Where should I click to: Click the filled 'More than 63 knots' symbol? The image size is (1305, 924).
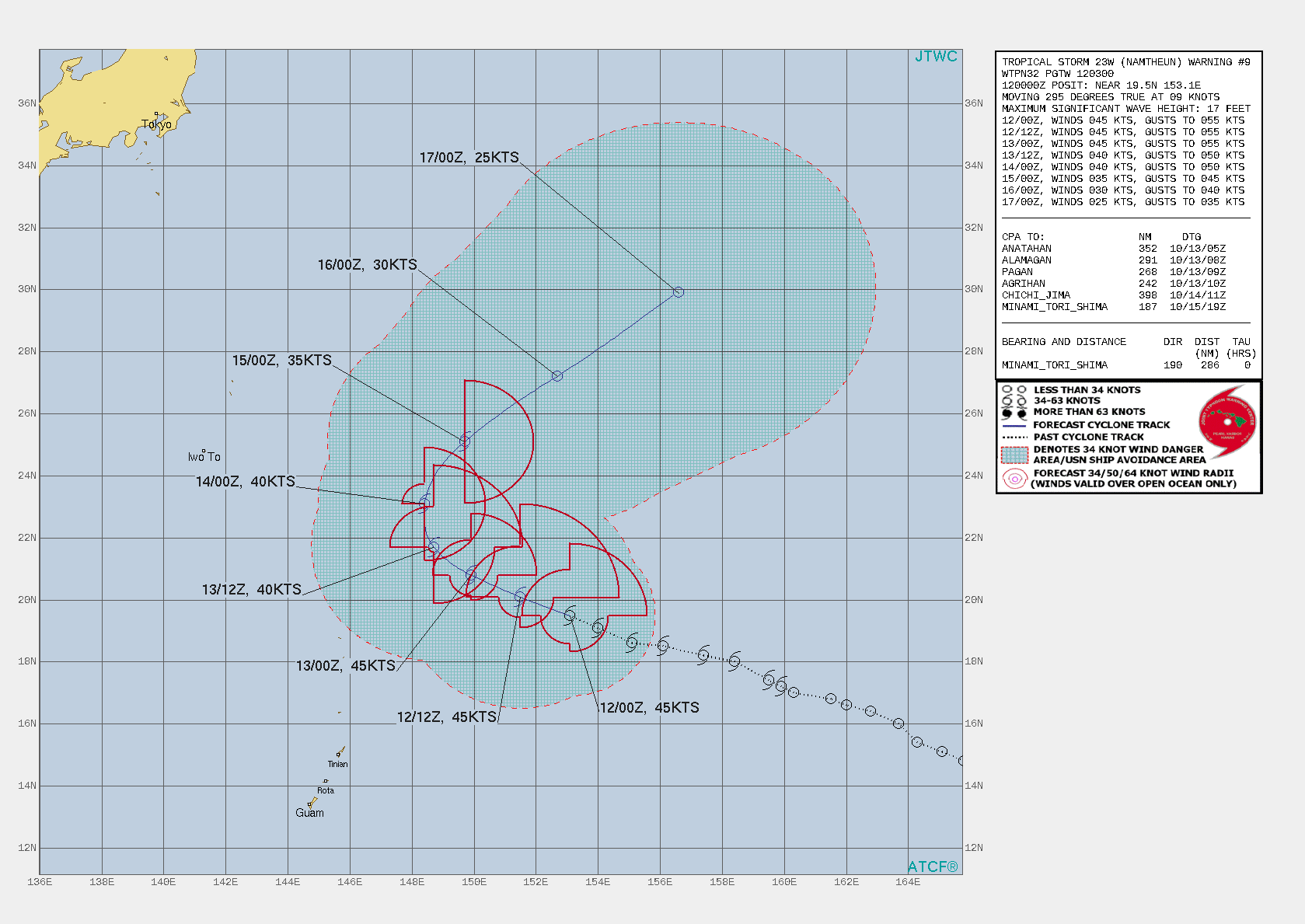(1014, 413)
